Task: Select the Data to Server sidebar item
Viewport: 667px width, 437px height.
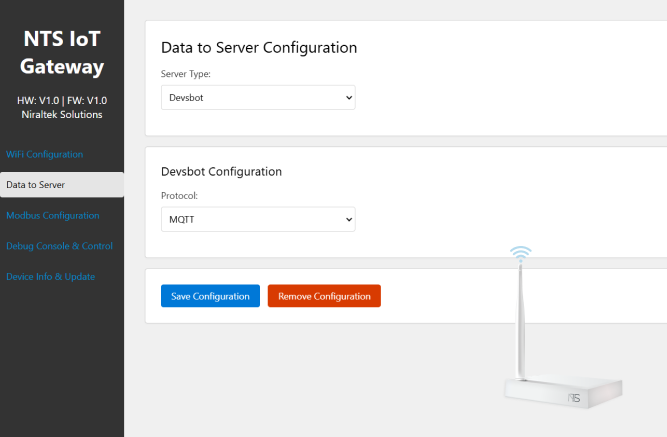Action: pyautogui.click(x=62, y=185)
